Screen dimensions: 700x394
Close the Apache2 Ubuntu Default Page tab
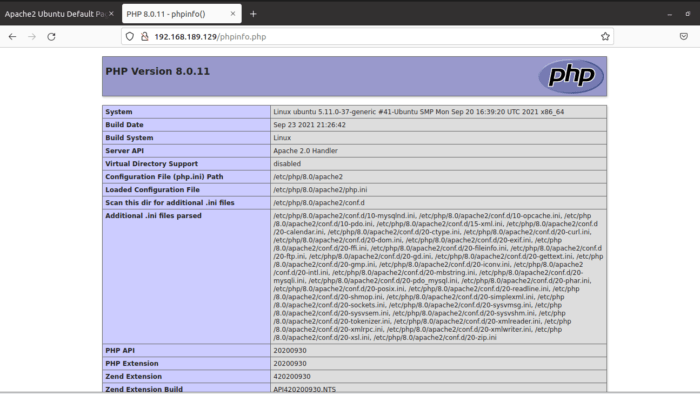point(111,14)
